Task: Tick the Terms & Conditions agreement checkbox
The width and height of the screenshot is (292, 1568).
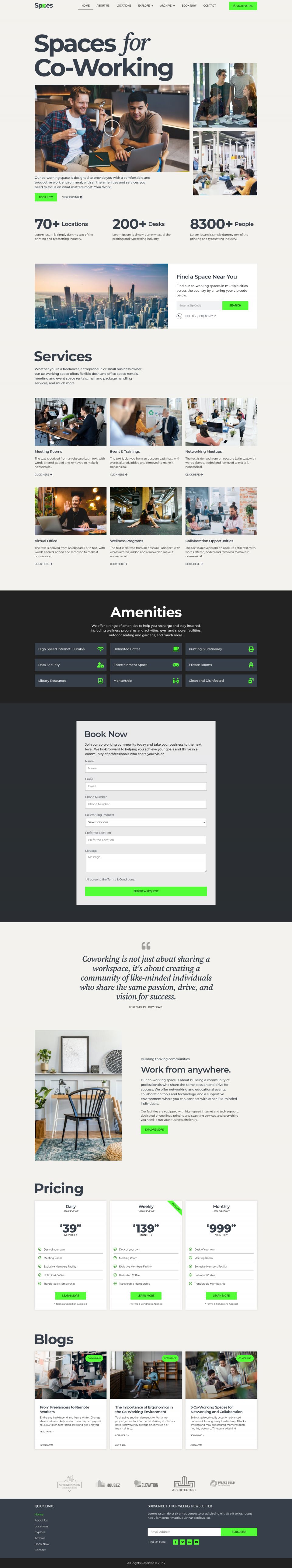Action: (86, 879)
